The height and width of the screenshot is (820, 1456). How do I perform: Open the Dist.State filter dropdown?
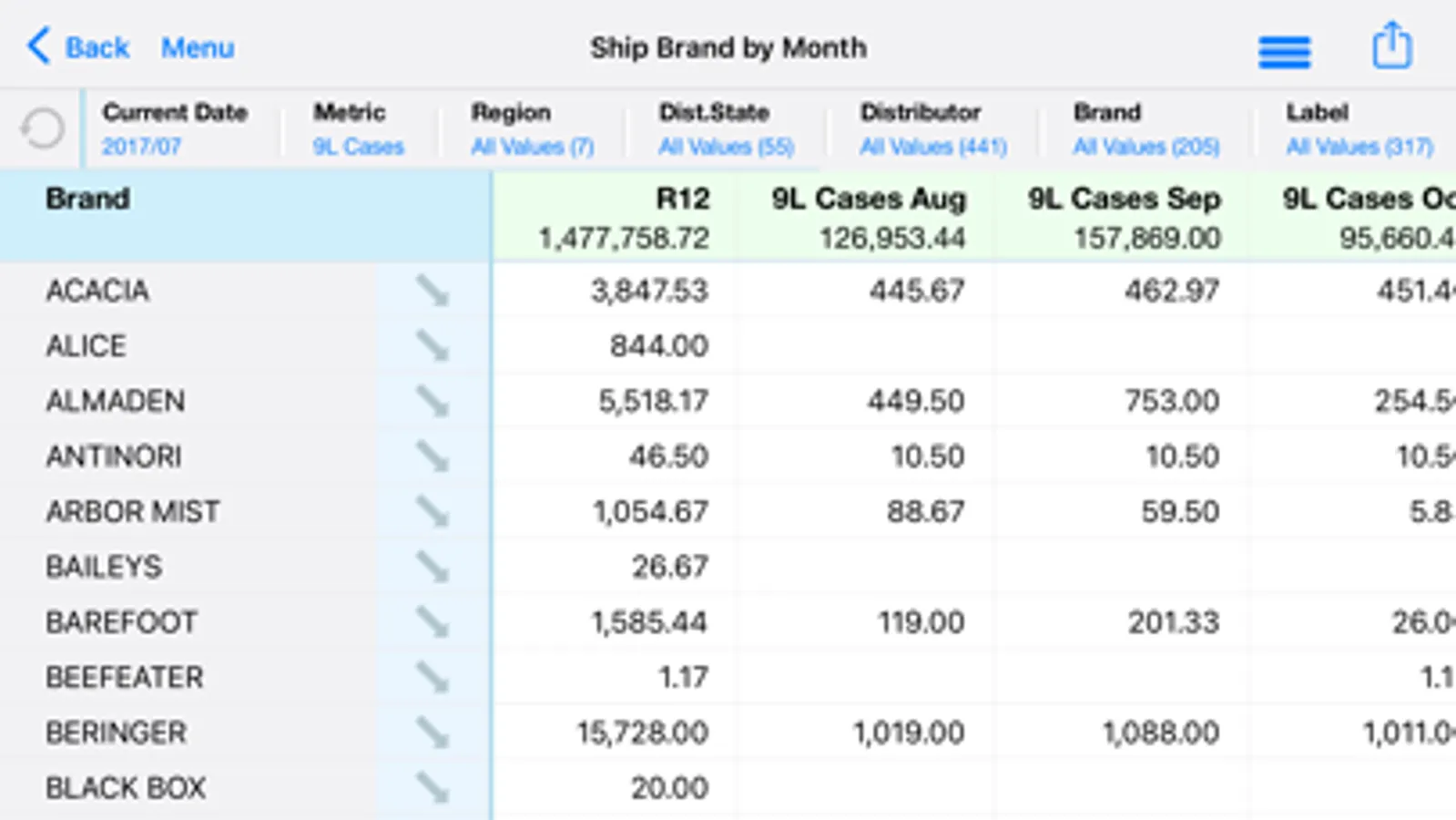(726, 129)
